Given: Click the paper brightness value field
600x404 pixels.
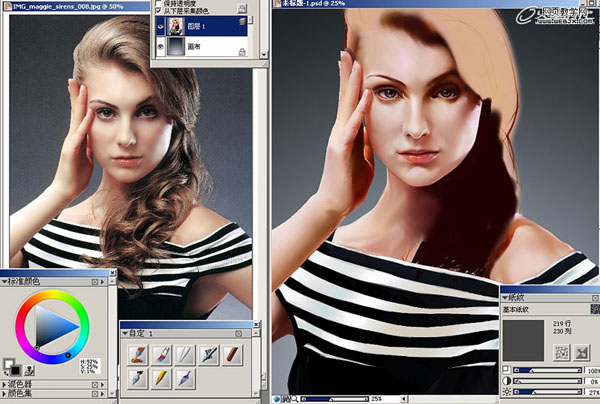Looking at the screenshot, I should point(592,392).
